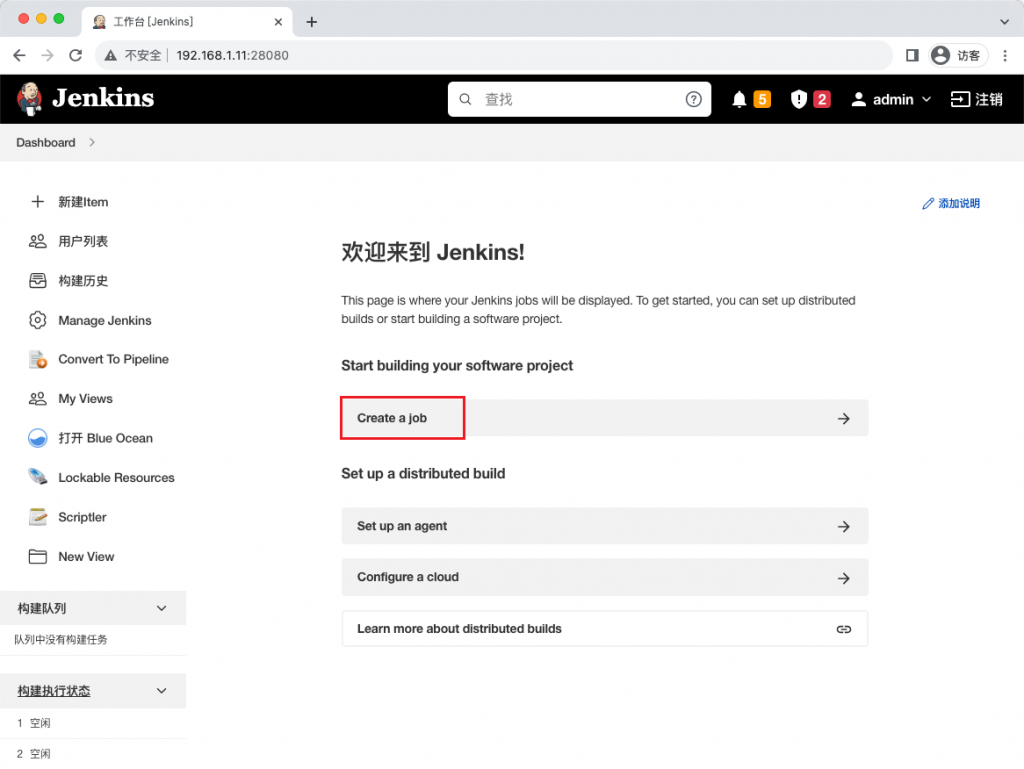Go back in browser history

pos(20,55)
